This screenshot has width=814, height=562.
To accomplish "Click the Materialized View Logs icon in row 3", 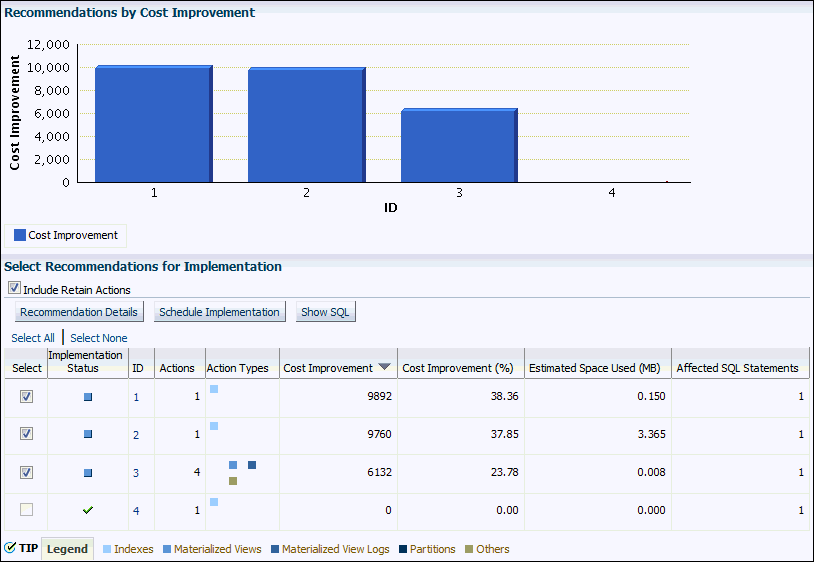I will pos(252,465).
